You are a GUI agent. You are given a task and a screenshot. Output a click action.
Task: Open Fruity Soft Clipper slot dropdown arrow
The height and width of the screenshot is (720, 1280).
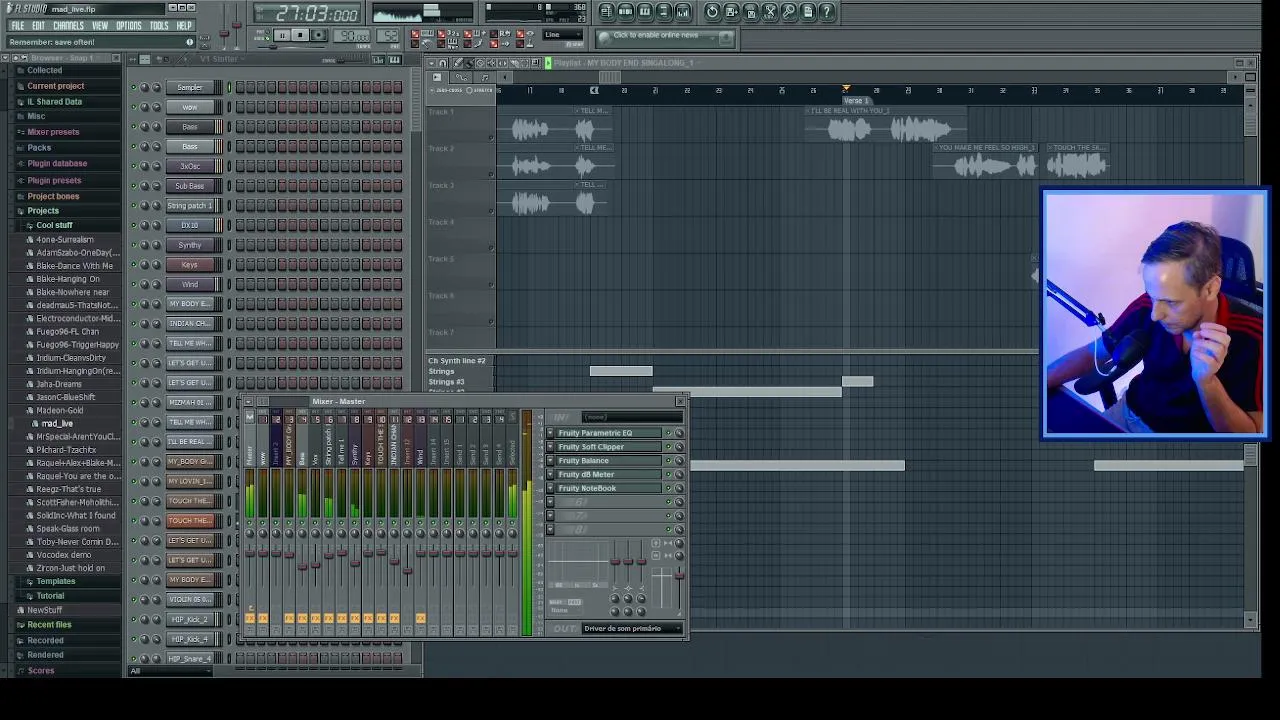point(550,447)
